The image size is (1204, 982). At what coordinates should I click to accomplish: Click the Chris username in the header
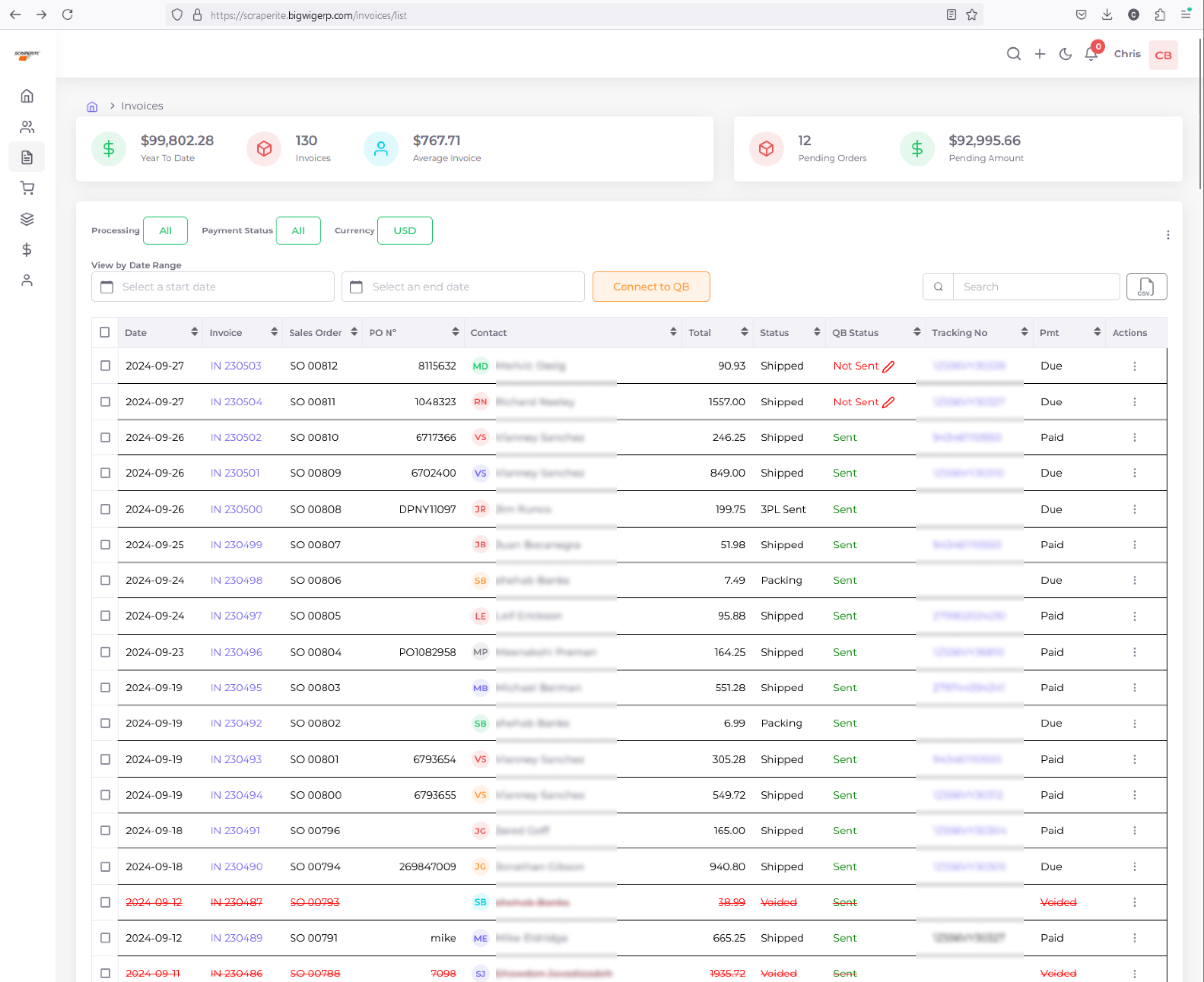[1127, 54]
